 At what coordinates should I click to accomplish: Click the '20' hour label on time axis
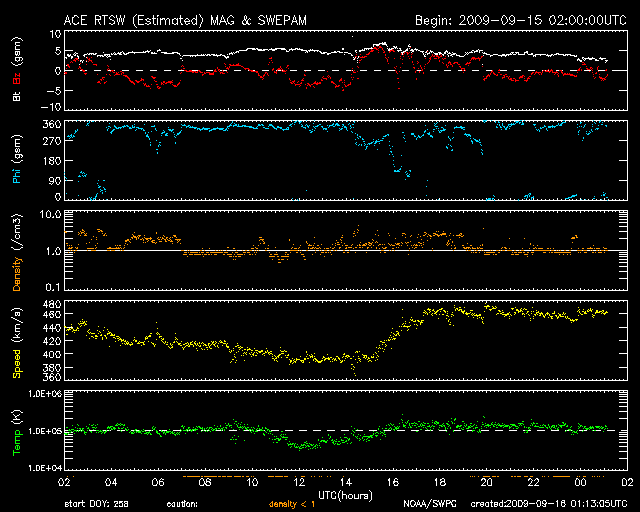point(487,483)
